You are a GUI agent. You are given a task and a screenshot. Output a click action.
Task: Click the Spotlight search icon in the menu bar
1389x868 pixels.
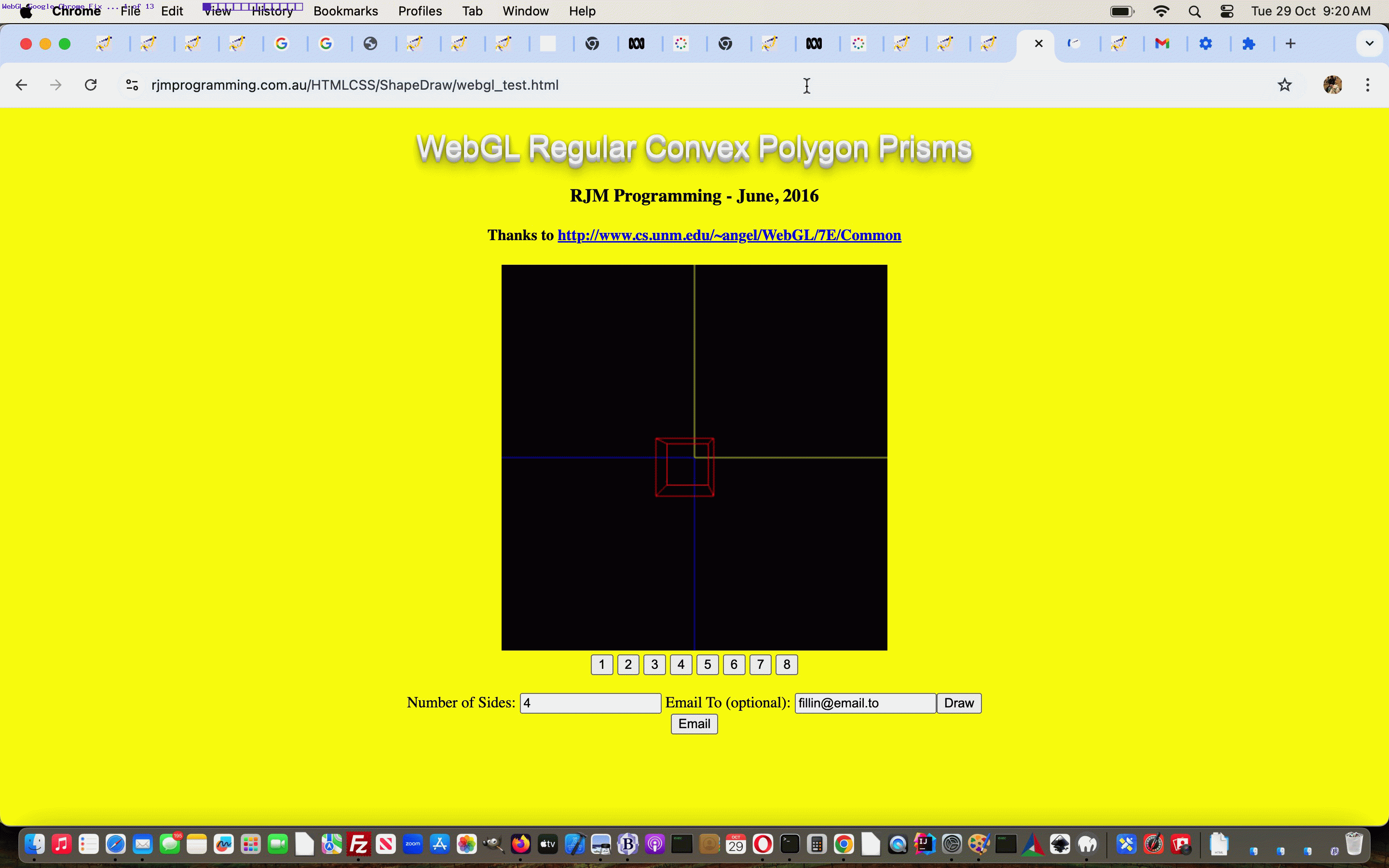point(1195,12)
